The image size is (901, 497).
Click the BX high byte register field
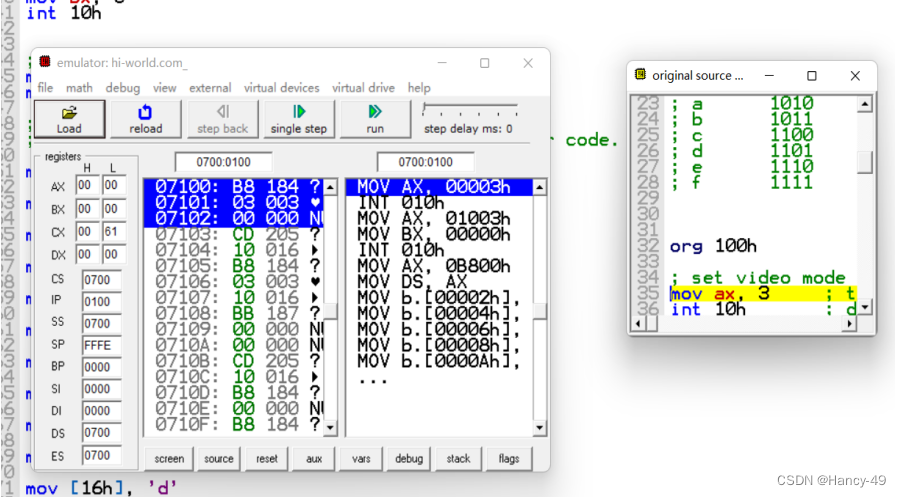pos(87,209)
